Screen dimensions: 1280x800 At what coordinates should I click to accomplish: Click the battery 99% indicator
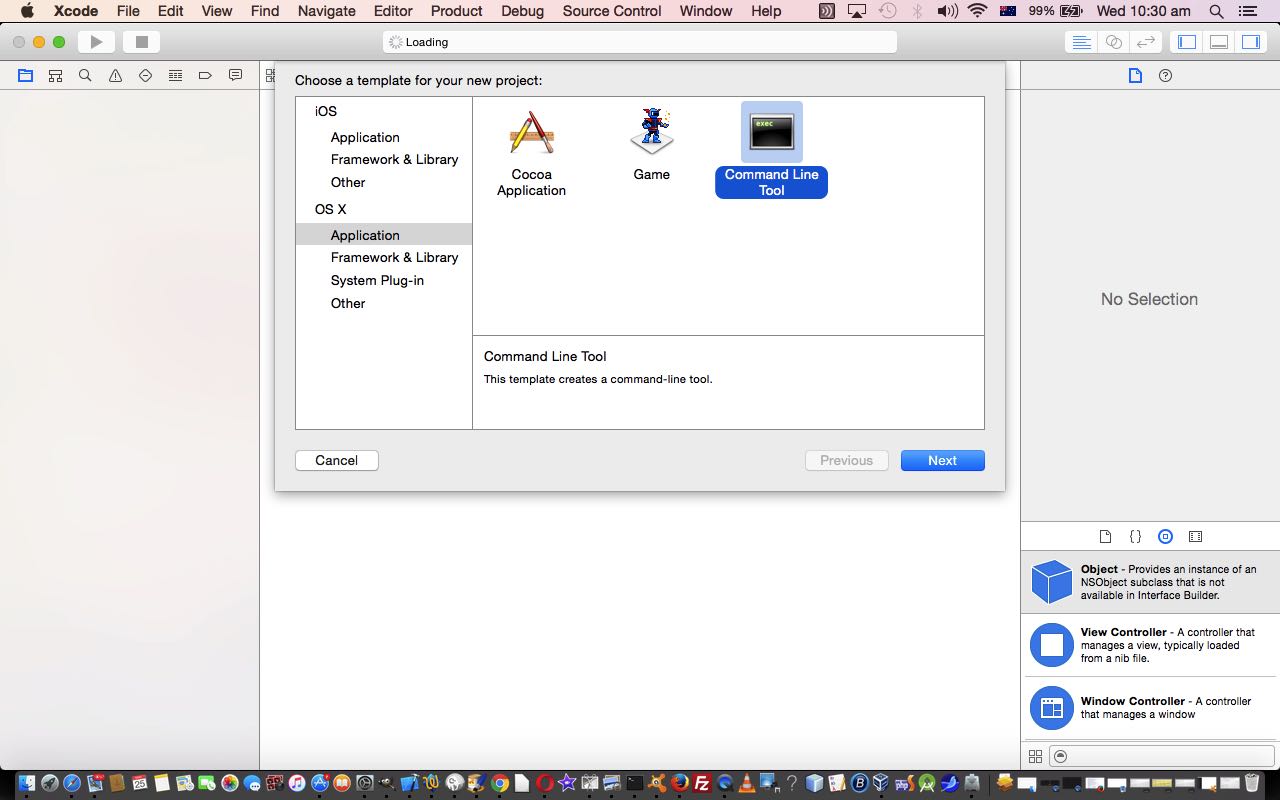(x=1054, y=11)
